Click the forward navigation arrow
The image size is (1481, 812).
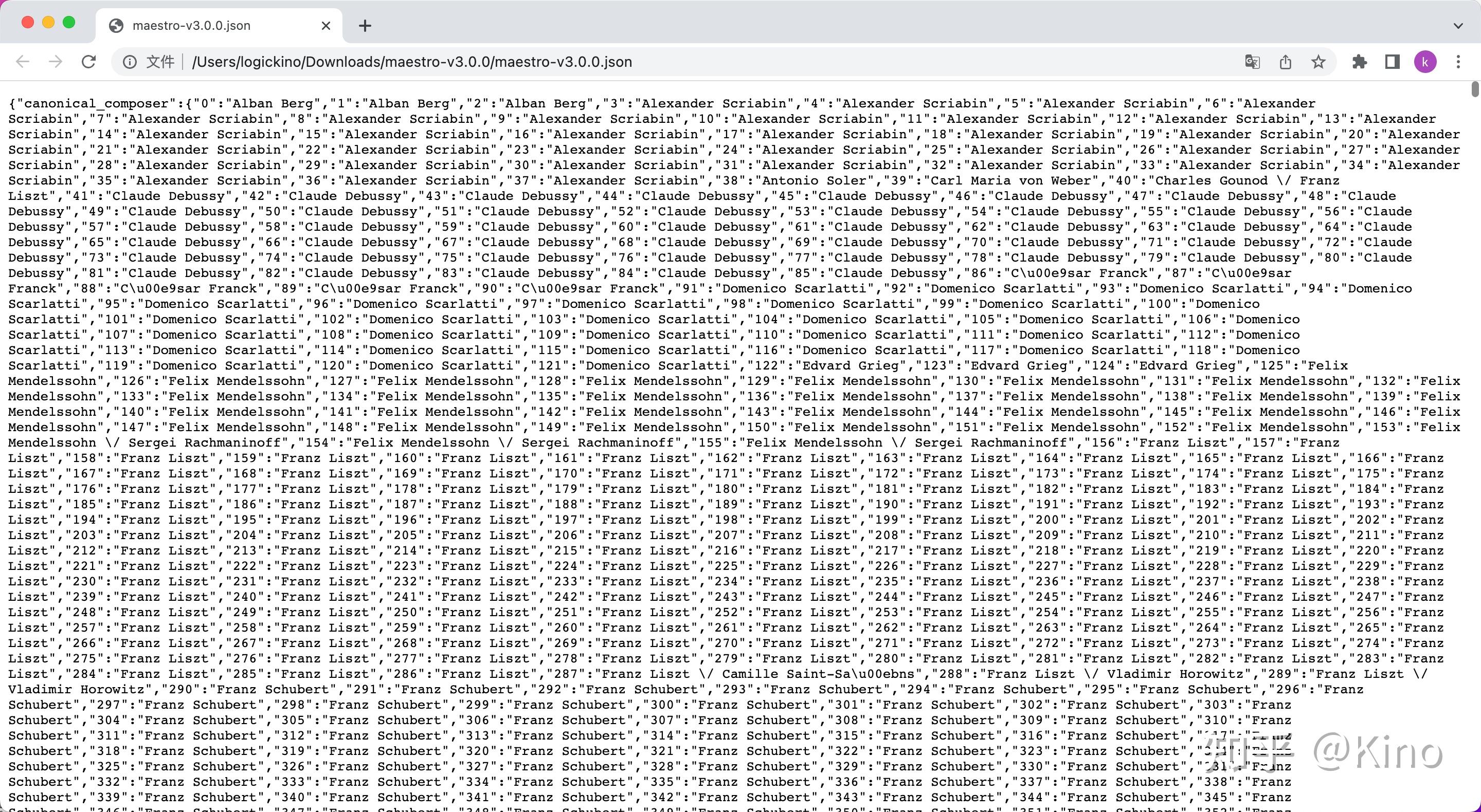[x=56, y=62]
